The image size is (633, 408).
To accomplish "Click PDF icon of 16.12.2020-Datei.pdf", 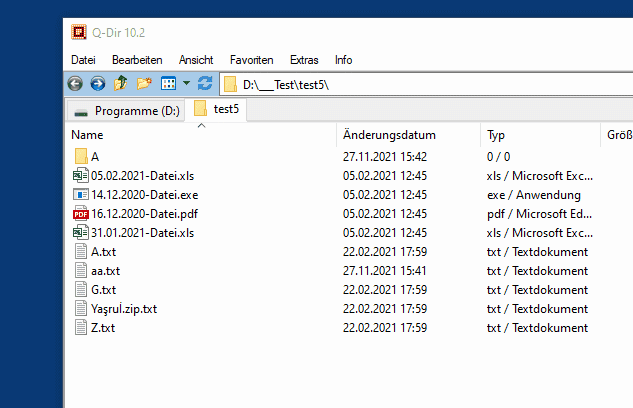I will coord(81,213).
